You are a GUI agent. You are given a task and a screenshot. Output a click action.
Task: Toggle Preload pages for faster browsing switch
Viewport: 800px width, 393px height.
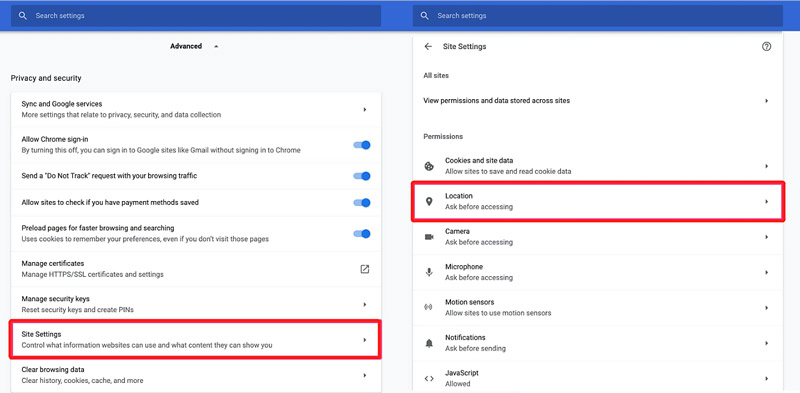coord(362,234)
